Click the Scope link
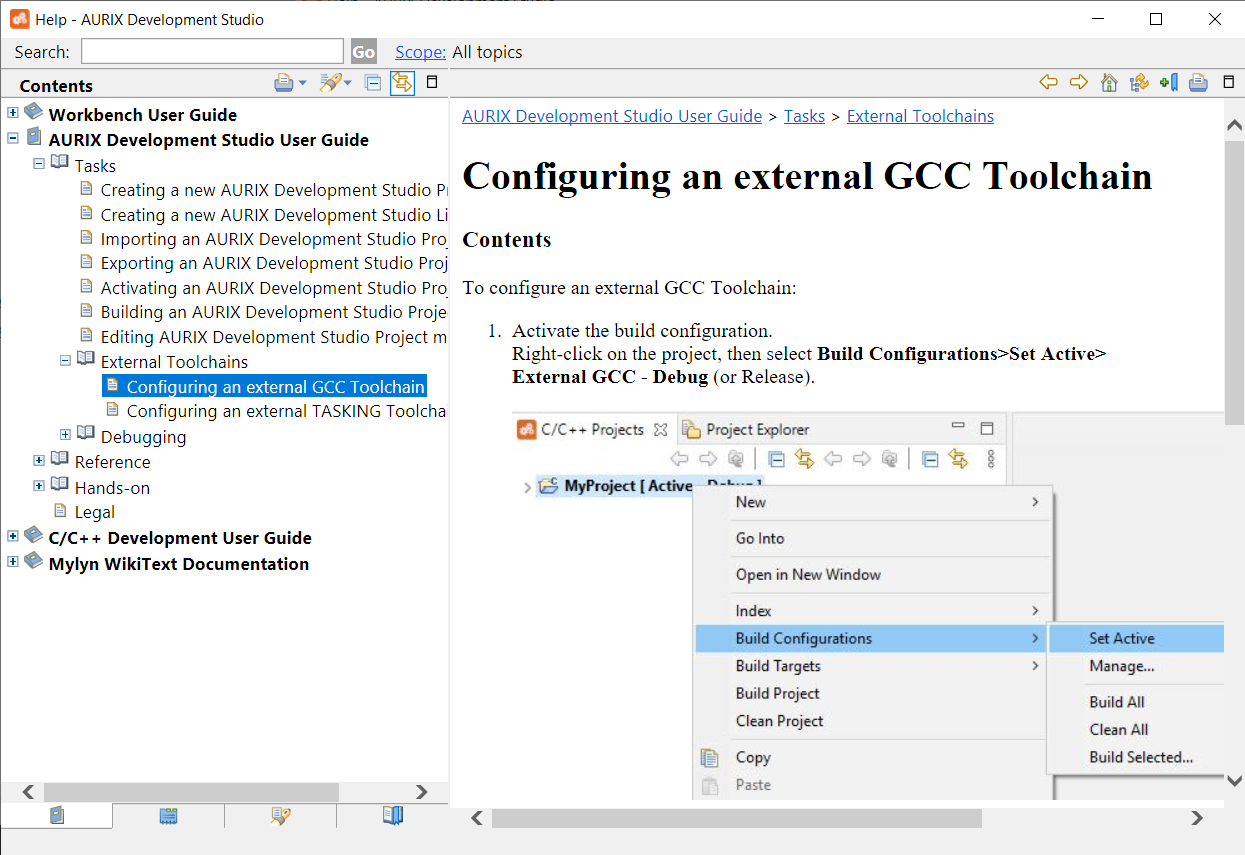 [420, 52]
